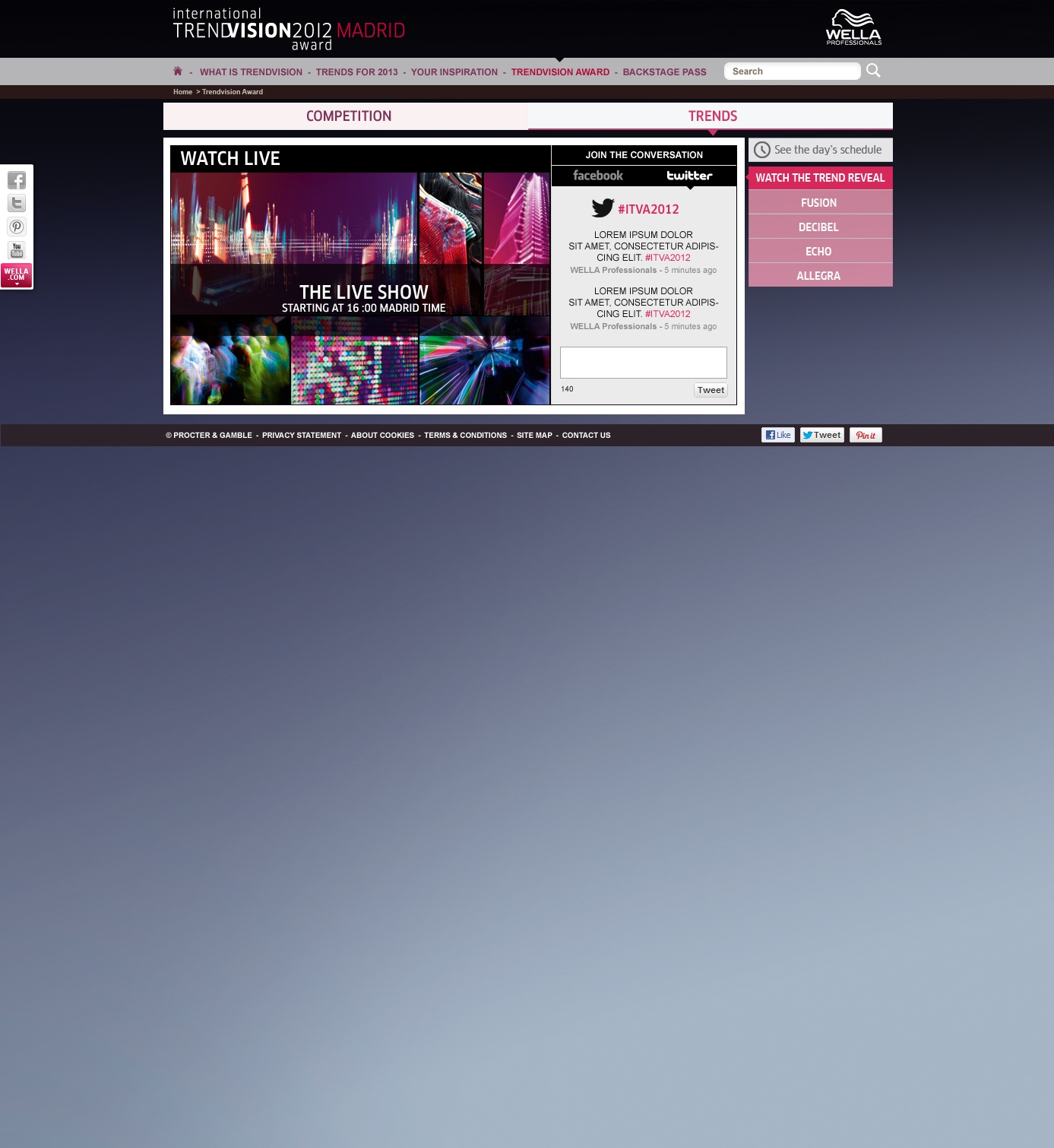Open Pinterest icon in left sidebar
This screenshot has height=1148, width=1054.
pos(17,227)
